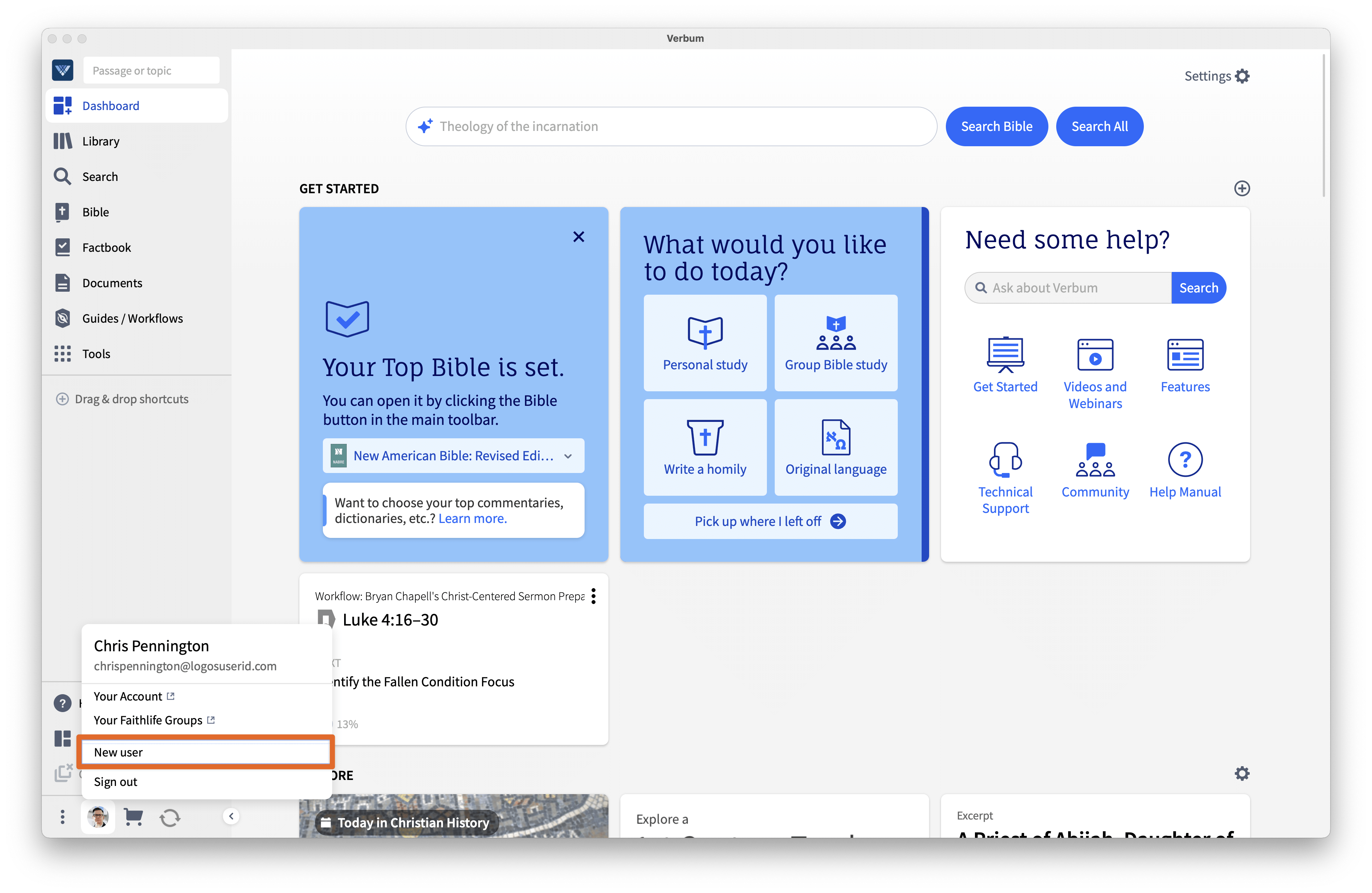
Task: Click the Layouts icon in lower sidebar
Action: [62, 739]
